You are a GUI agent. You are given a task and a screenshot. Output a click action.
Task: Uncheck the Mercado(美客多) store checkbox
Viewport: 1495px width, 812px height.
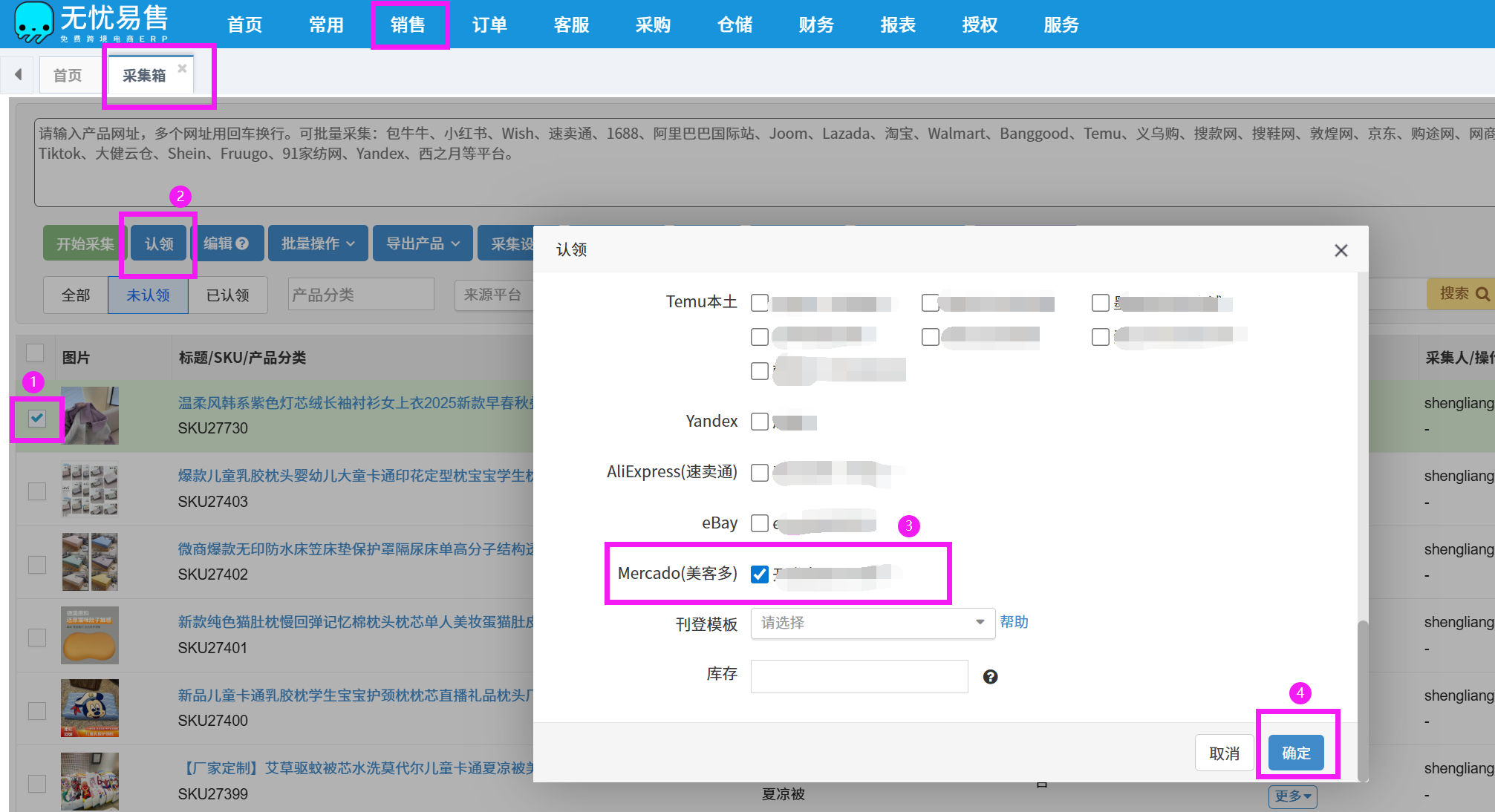pyautogui.click(x=759, y=574)
